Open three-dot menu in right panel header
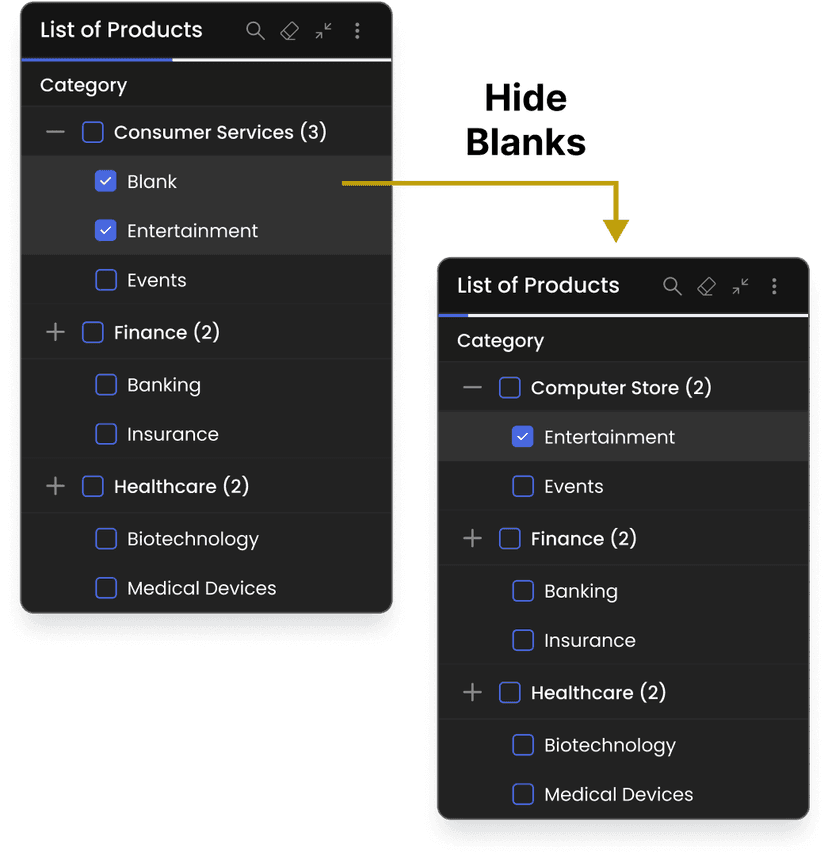This screenshot has height=857, width=828. [x=774, y=287]
